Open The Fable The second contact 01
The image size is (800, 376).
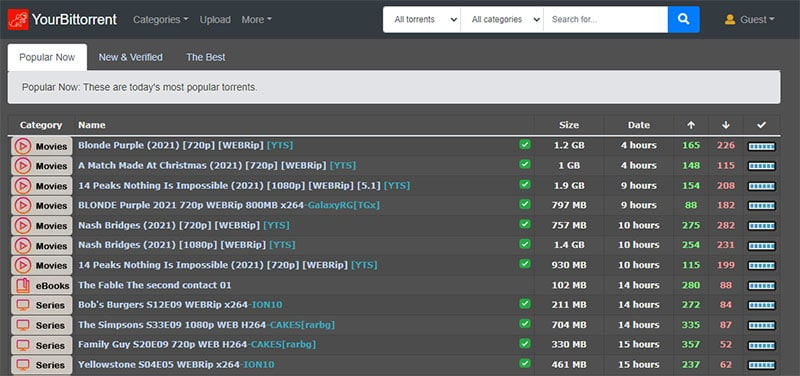click(155, 285)
